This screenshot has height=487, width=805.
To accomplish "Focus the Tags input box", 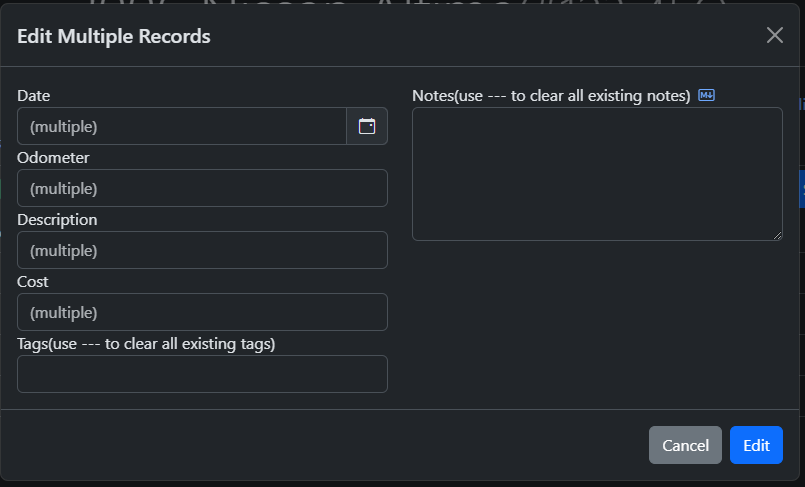I will 202,374.
